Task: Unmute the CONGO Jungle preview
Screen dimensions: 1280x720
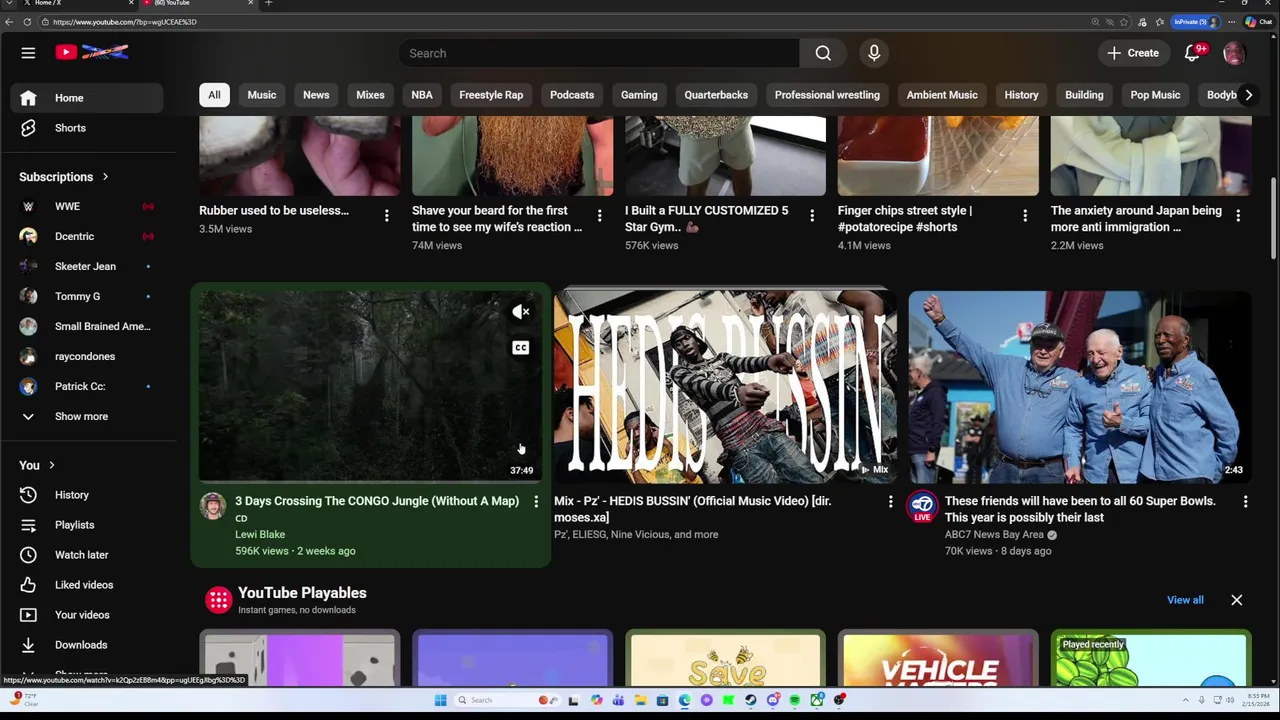Action: [x=521, y=312]
